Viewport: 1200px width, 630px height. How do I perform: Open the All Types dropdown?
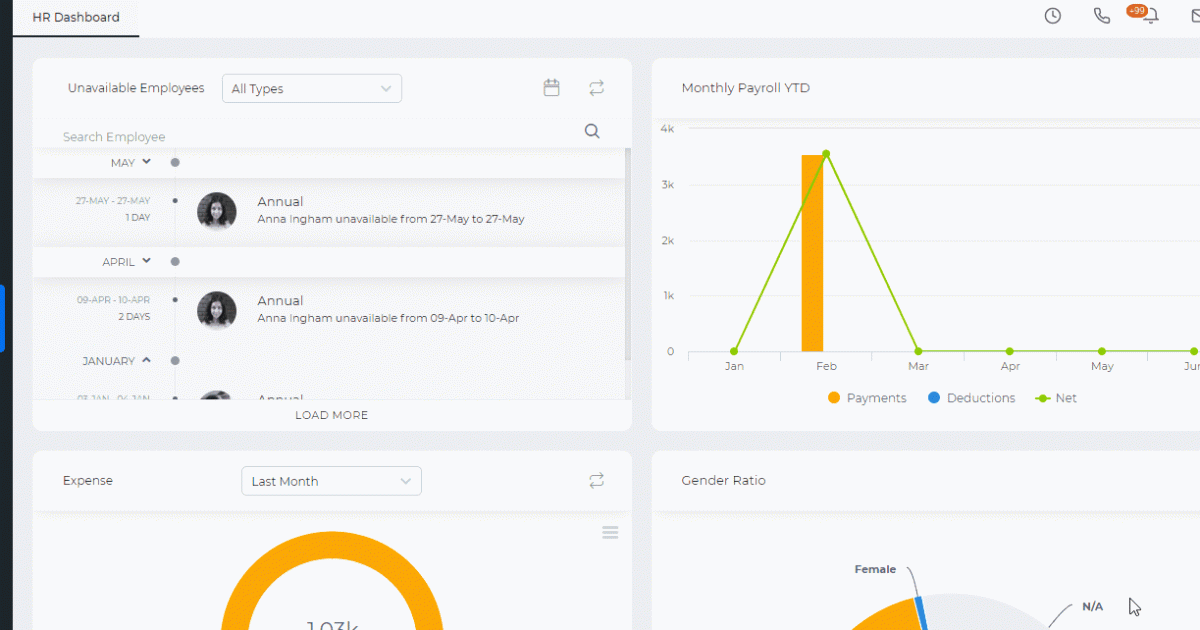pos(312,88)
